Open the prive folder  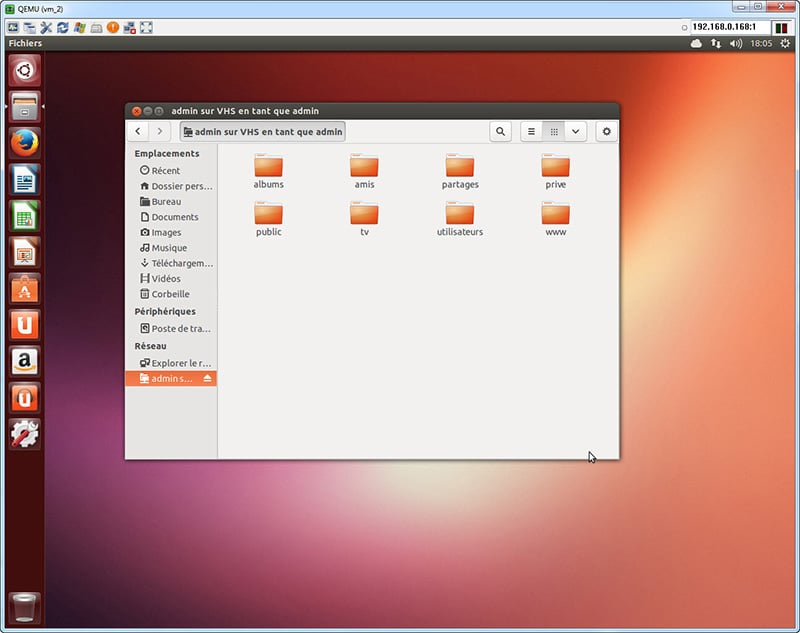(x=556, y=171)
